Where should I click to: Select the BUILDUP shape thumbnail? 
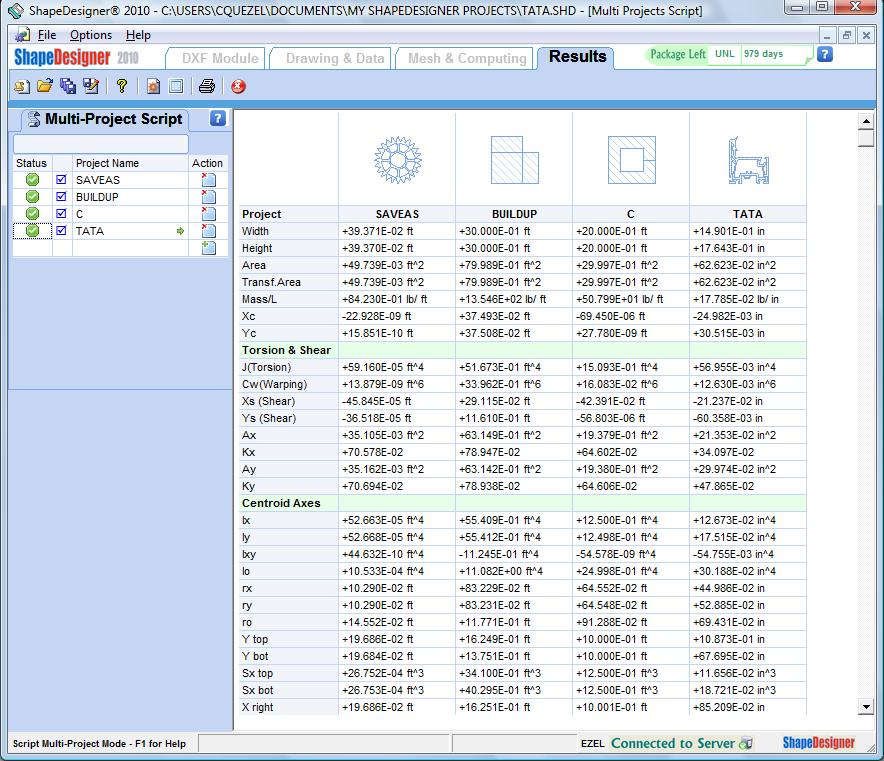[x=515, y=160]
